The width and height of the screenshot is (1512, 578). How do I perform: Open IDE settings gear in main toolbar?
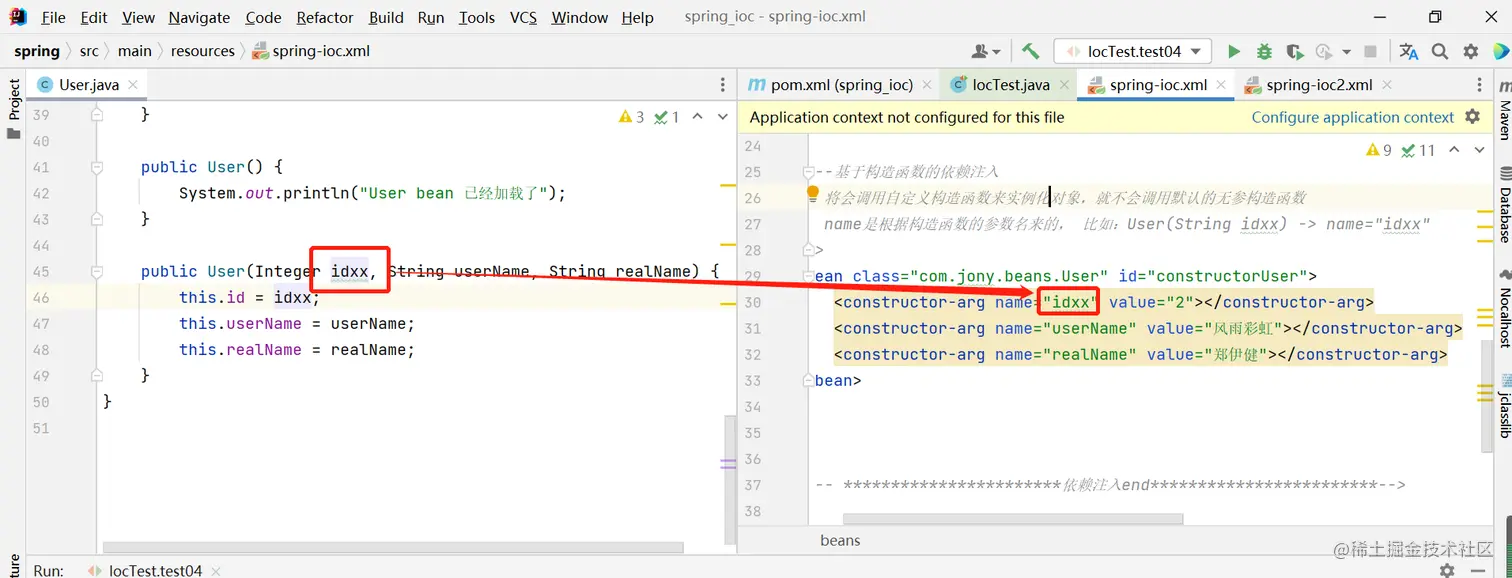(x=1471, y=51)
